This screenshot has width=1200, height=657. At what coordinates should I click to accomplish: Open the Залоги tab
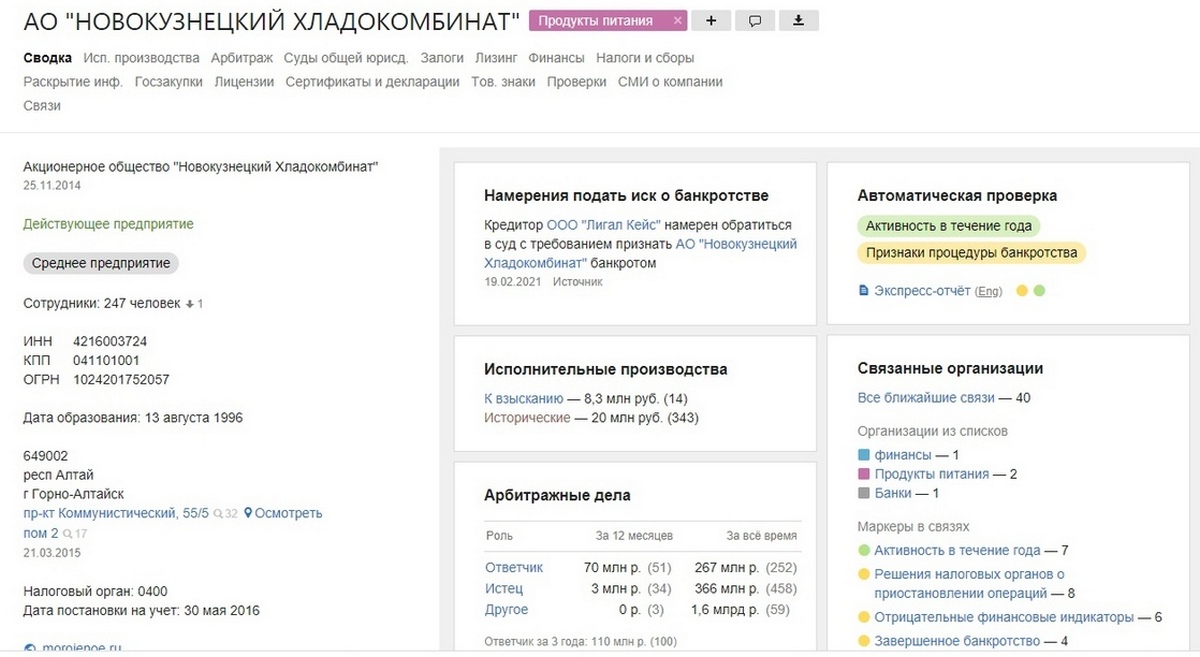[442, 58]
